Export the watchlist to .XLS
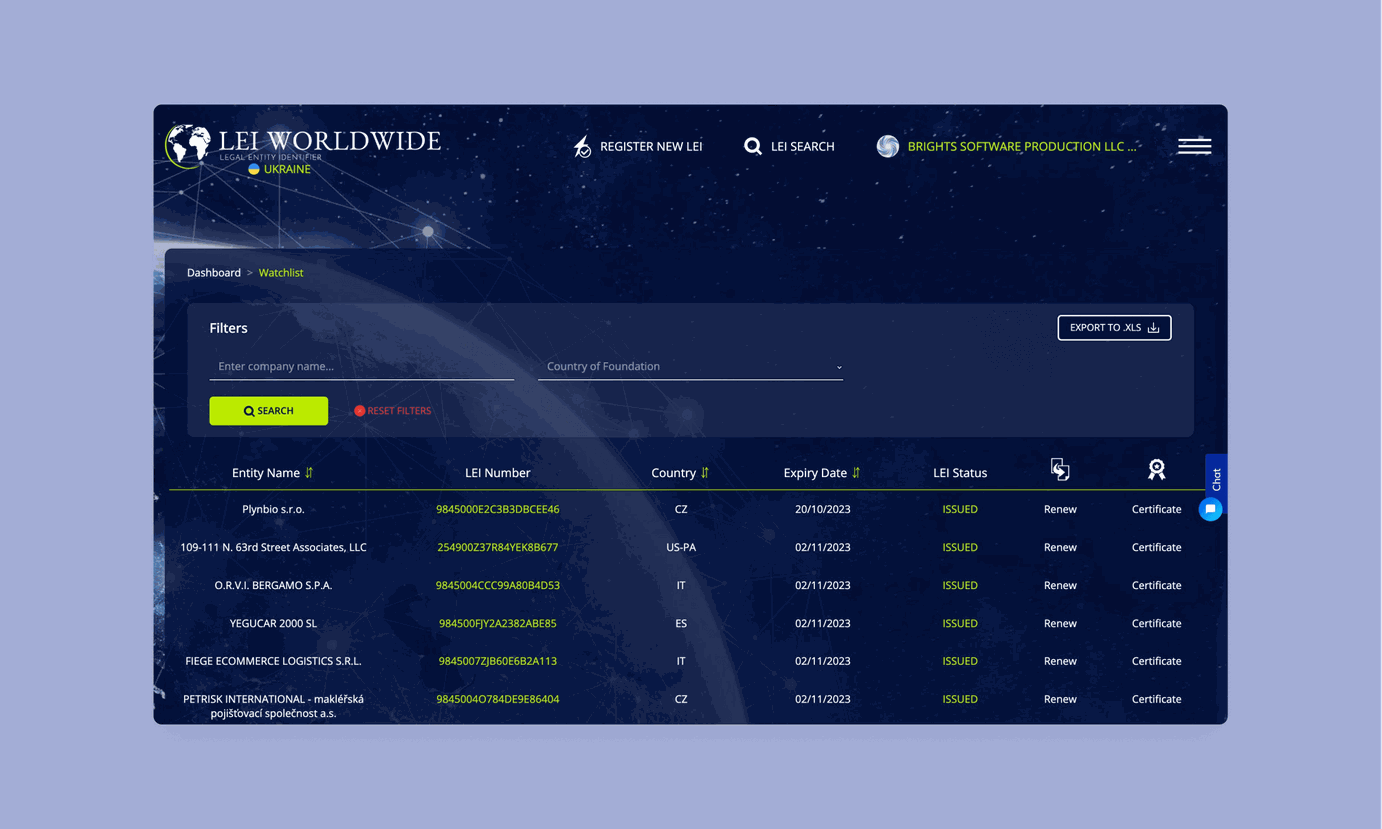This screenshot has width=1382, height=829. [1114, 328]
